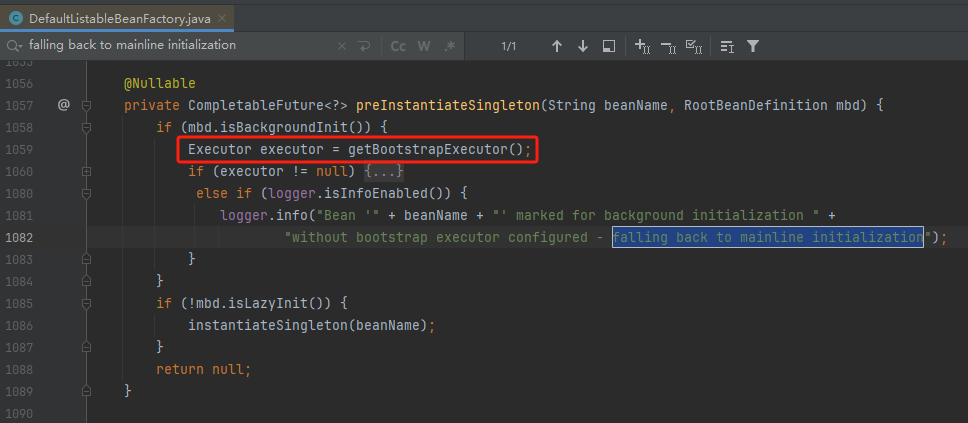Image resolution: width=968 pixels, height=423 pixels.
Task: Click CompletableFuture<?> return type
Action: click(x=269, y=106)
